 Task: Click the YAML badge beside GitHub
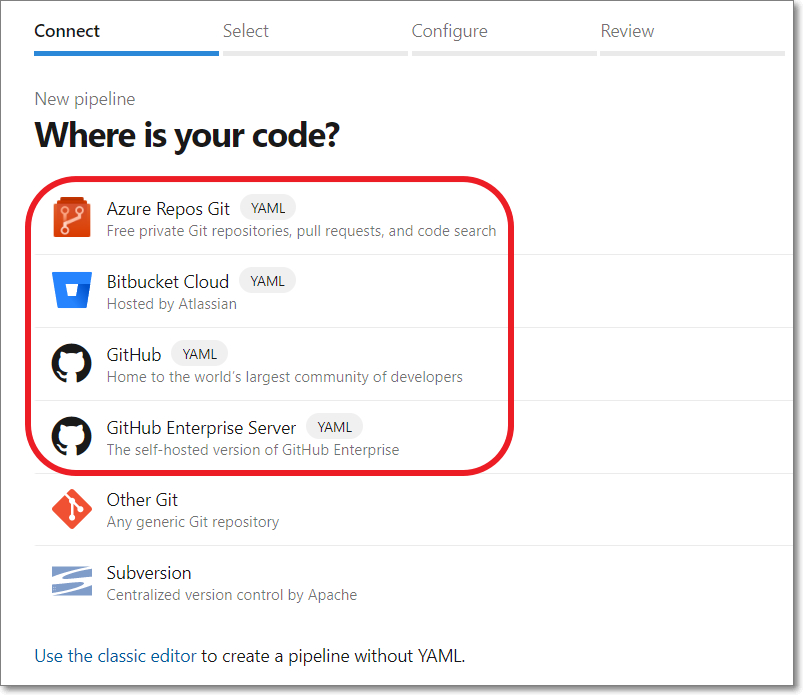click(x=199, y=354)
